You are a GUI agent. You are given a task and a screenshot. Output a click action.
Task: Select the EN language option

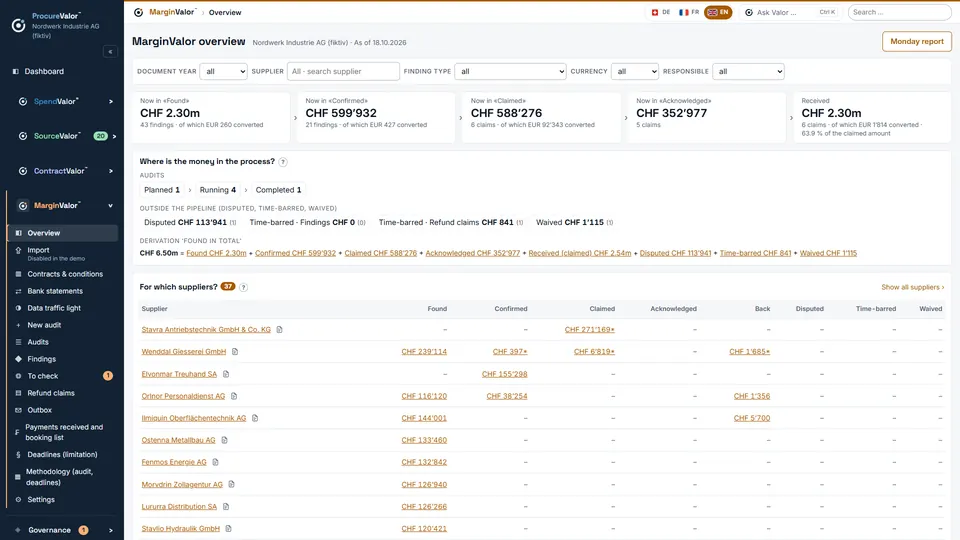tap(718, 12)
